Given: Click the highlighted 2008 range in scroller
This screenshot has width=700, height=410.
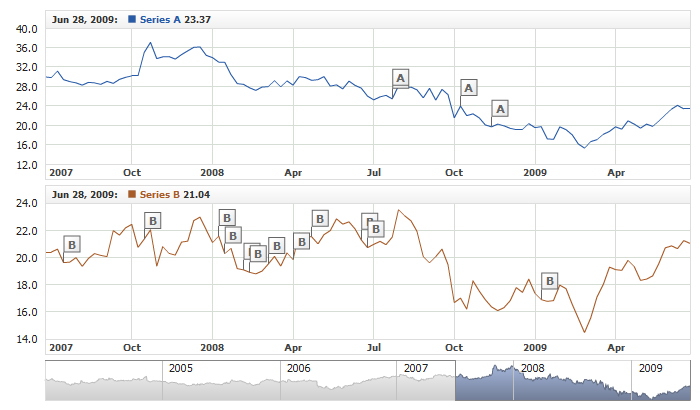Looking at the screenshot, I should point(560,385).
